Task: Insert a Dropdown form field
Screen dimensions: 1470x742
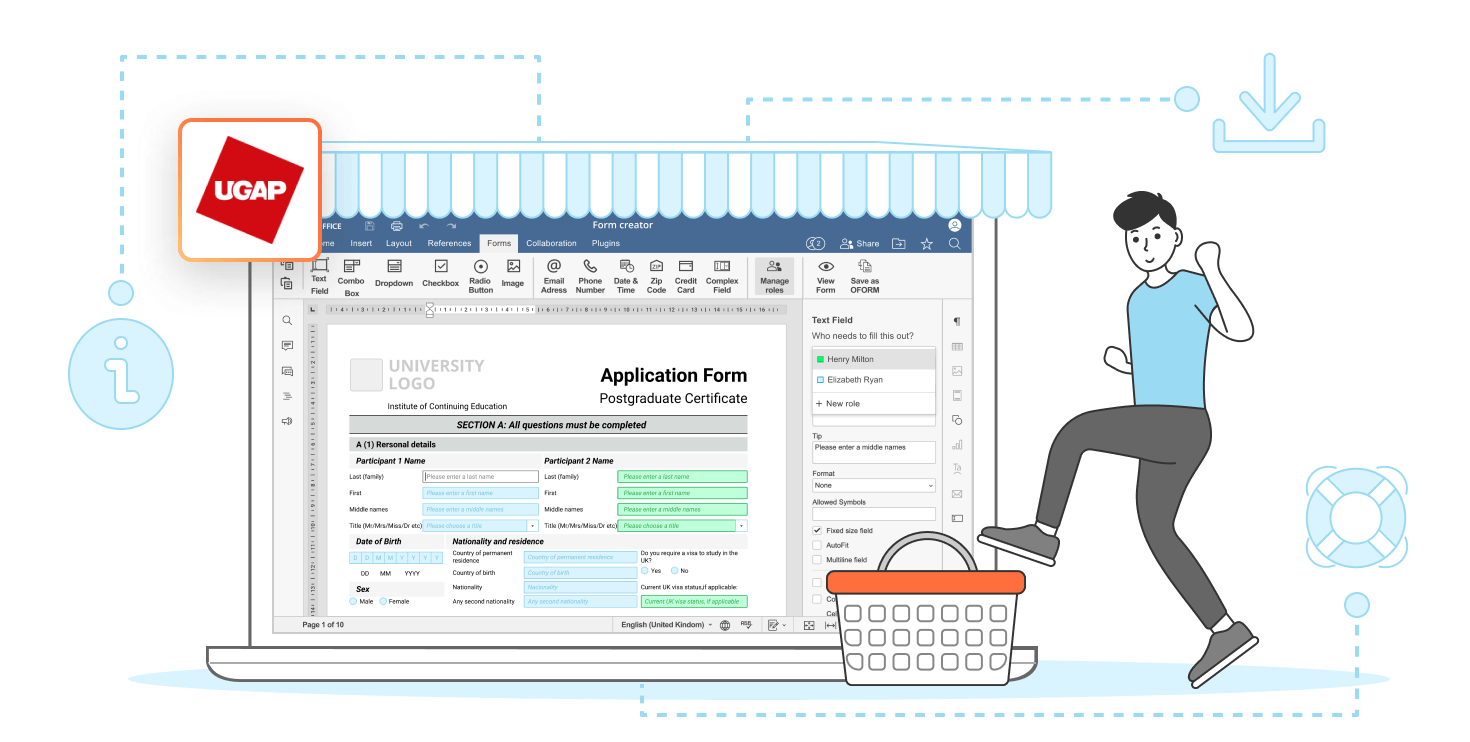Action: [394, 273]
